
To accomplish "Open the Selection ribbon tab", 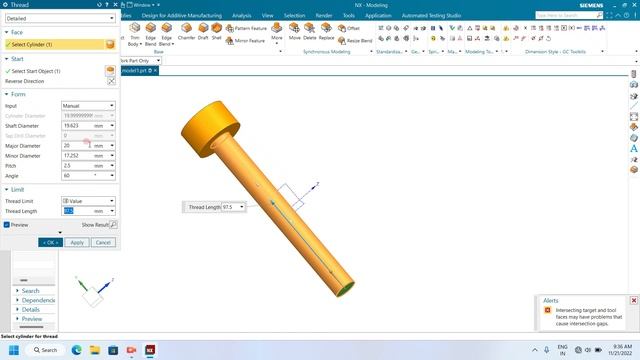I will 295,16.
